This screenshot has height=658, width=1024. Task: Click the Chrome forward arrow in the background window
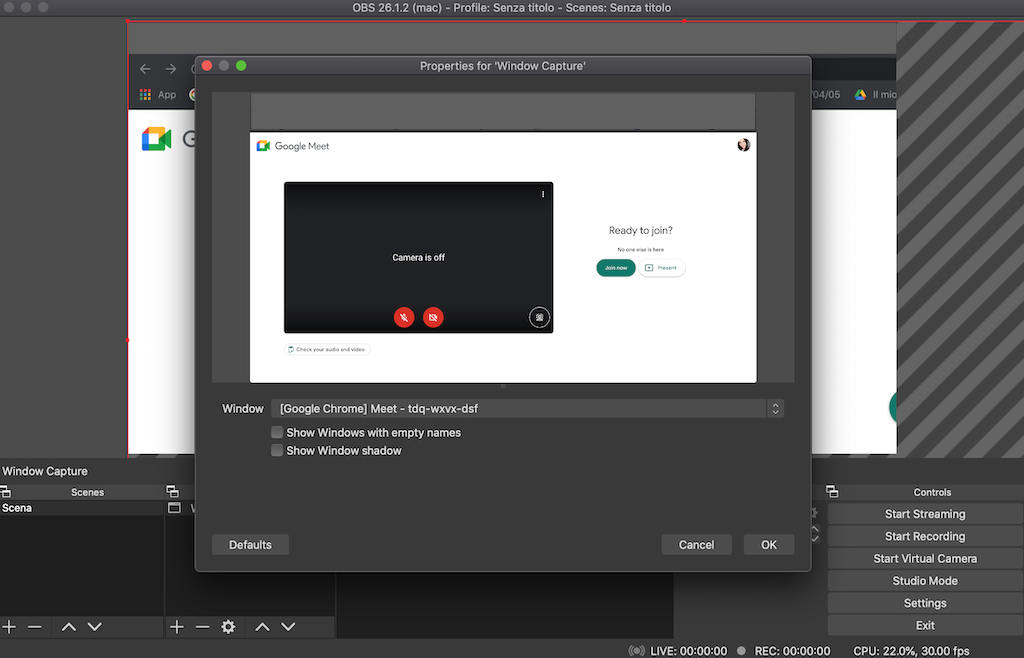click(x=170, y=69)
